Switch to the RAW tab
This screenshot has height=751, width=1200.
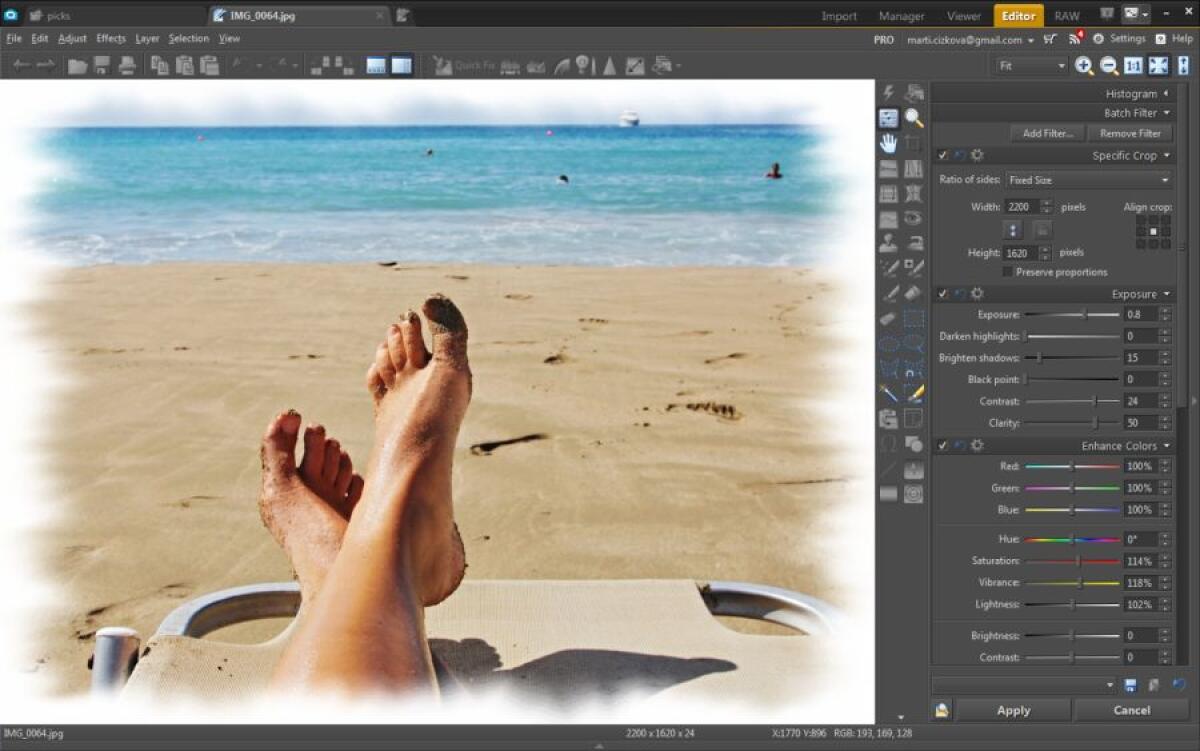point(1066,15)
